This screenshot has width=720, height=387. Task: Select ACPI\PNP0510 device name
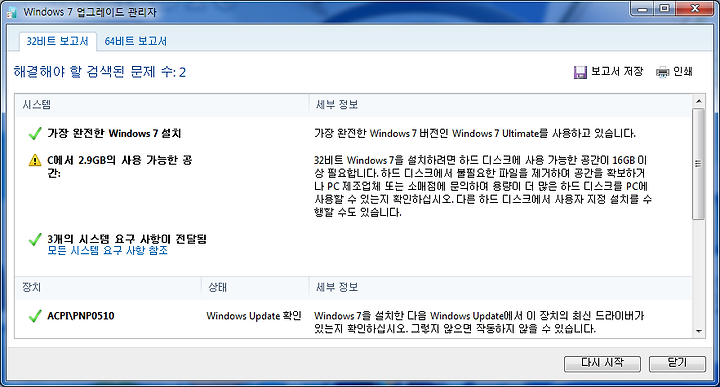pos(81,316)
